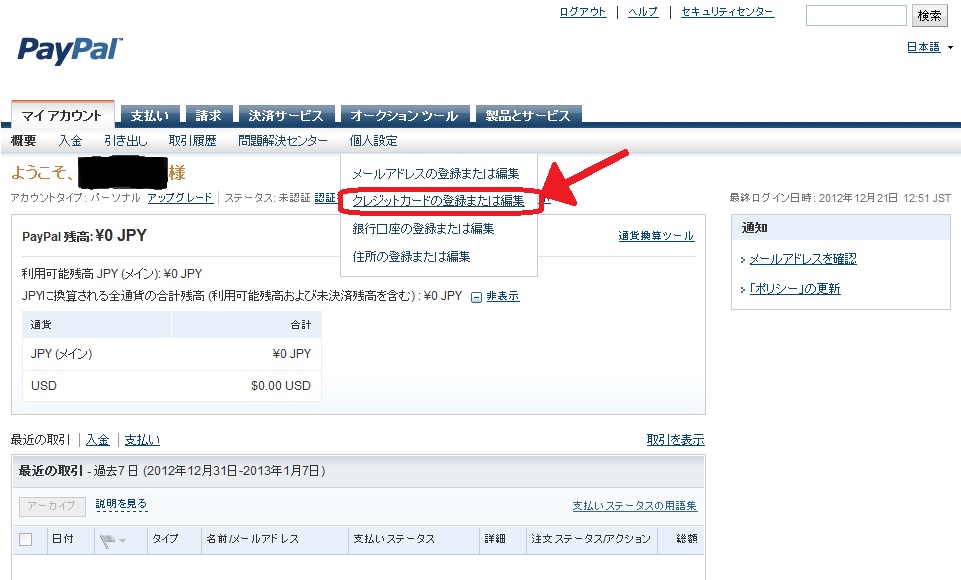Image resolution: width=961 pixels, height=580 pixels.
Task: Open the 製品とサービス tab
Action: tap(528, 115)
